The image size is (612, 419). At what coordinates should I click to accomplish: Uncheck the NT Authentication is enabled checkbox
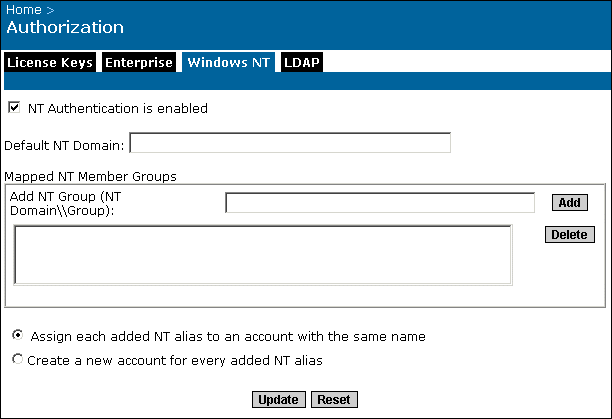click(x=14, y=107)
